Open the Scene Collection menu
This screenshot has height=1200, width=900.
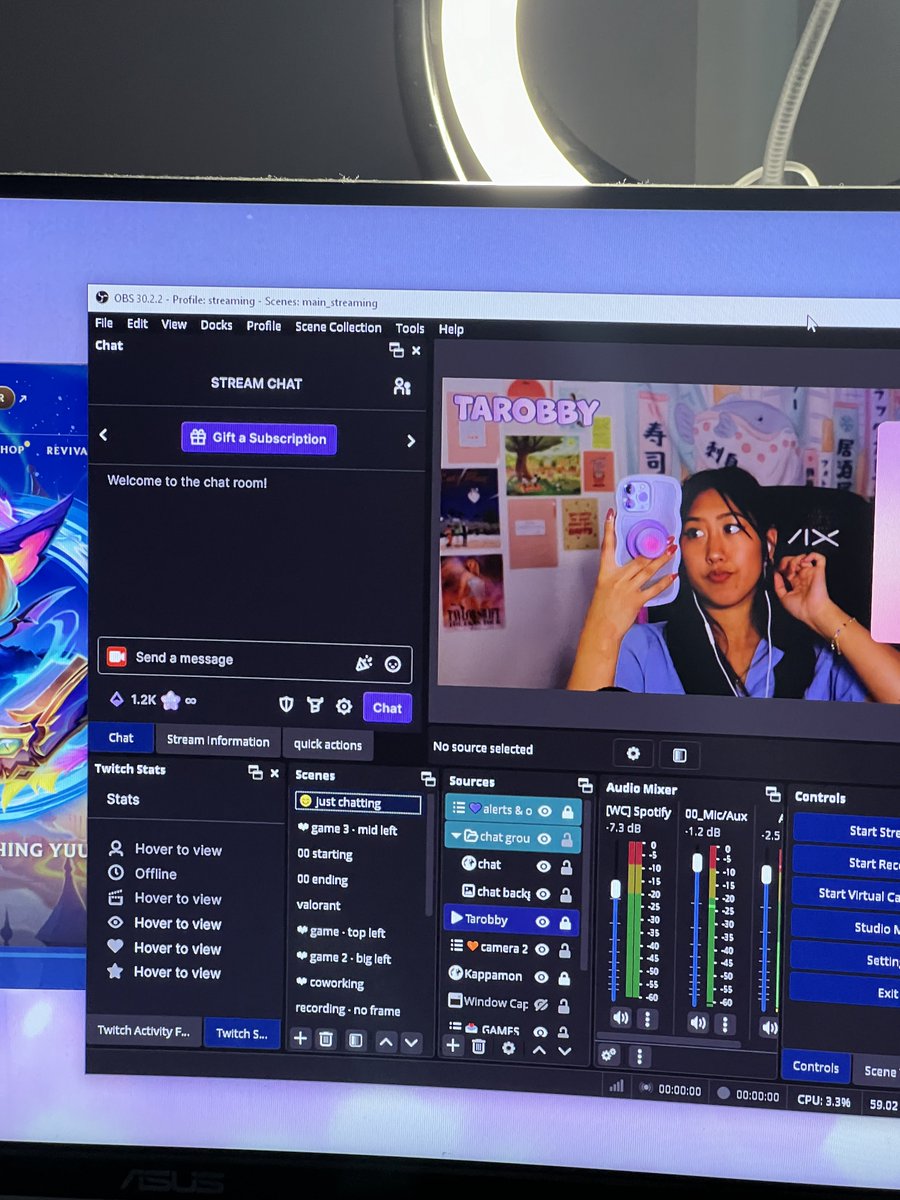[x=338, y=327]
